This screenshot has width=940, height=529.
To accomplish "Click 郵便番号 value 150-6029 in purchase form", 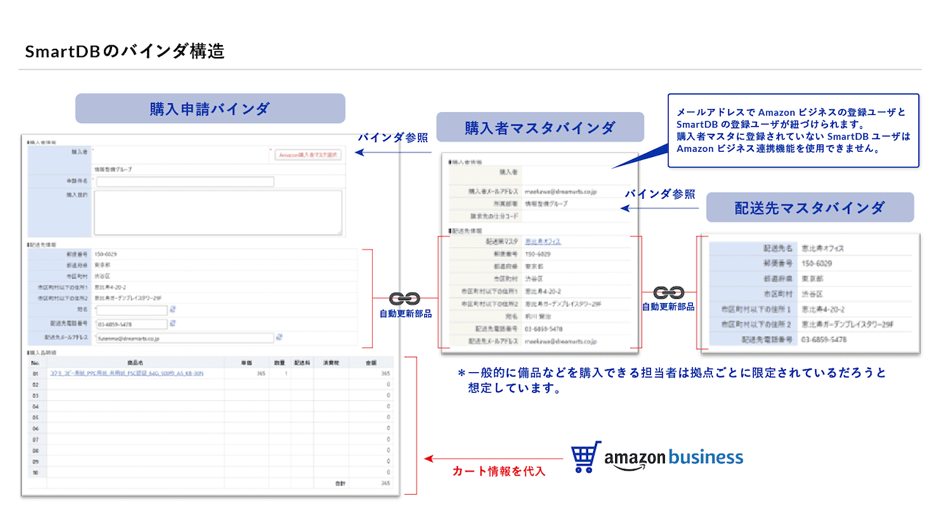I will (x=106, y=254).
